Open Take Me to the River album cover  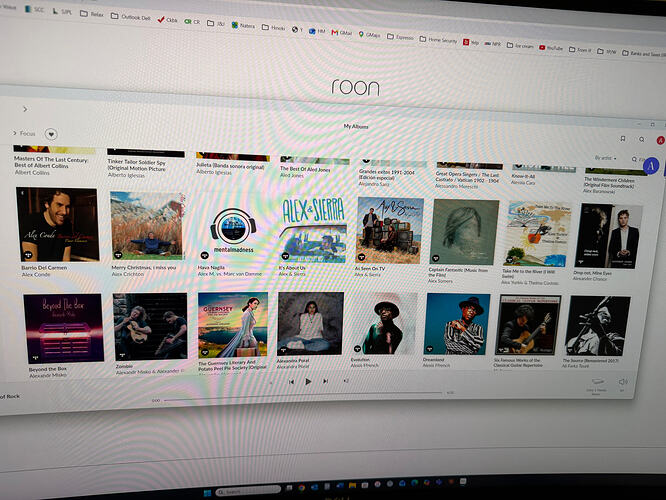(x=537, y=234)
